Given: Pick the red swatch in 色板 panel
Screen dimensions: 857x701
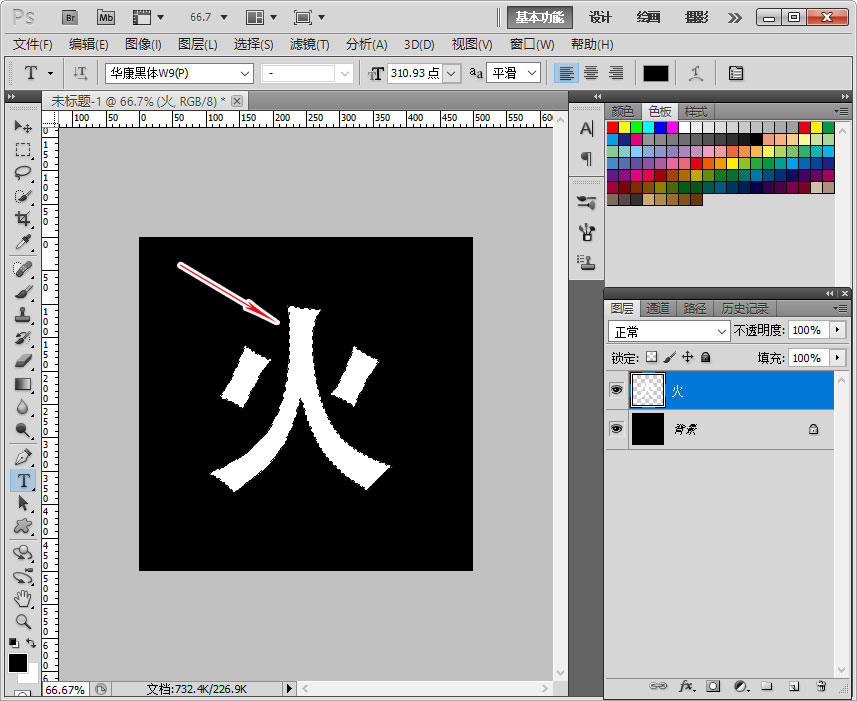Looking at the screenshot, I should pos(613,127).
